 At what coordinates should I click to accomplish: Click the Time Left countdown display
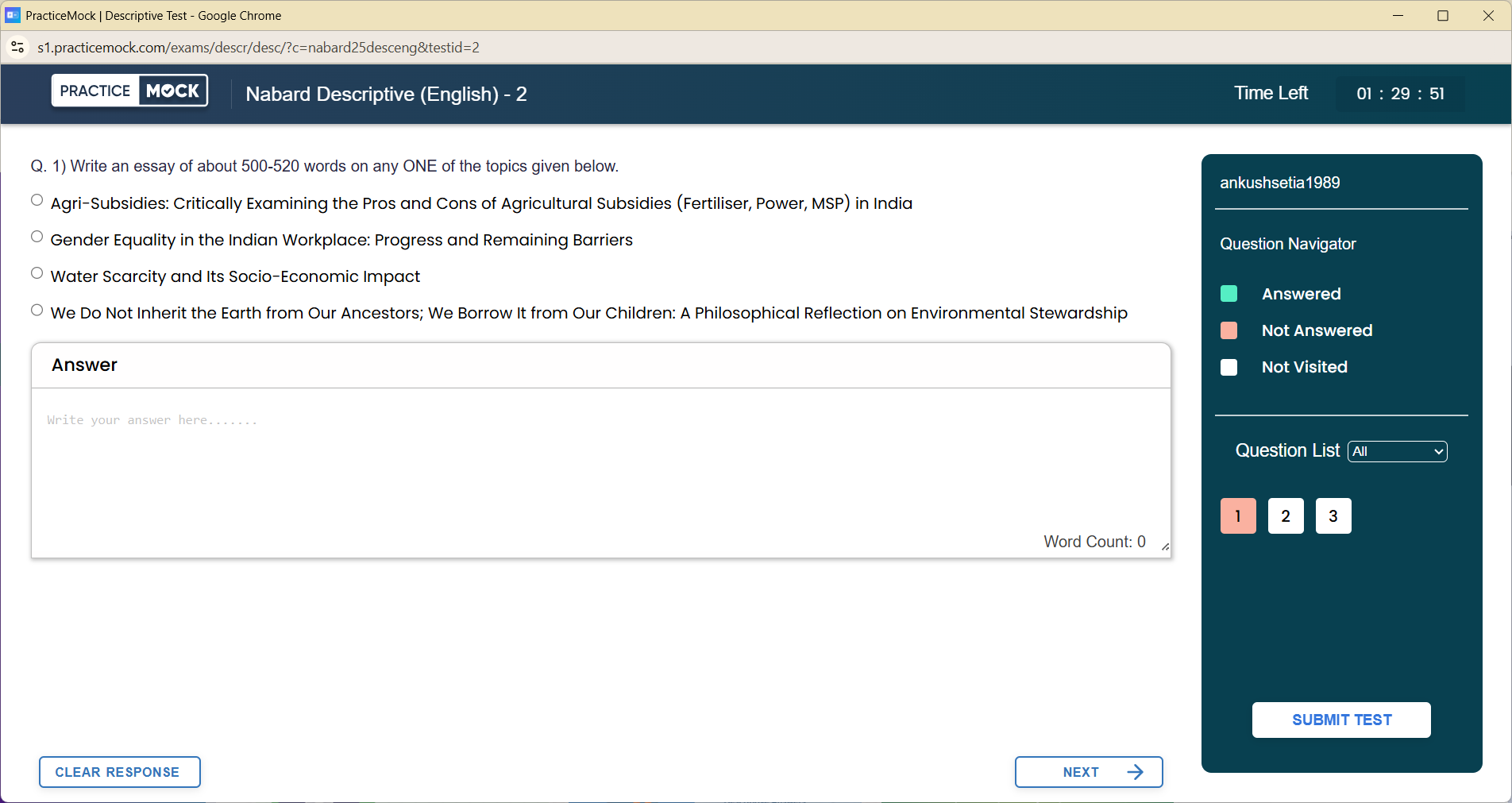[1400, 94]
